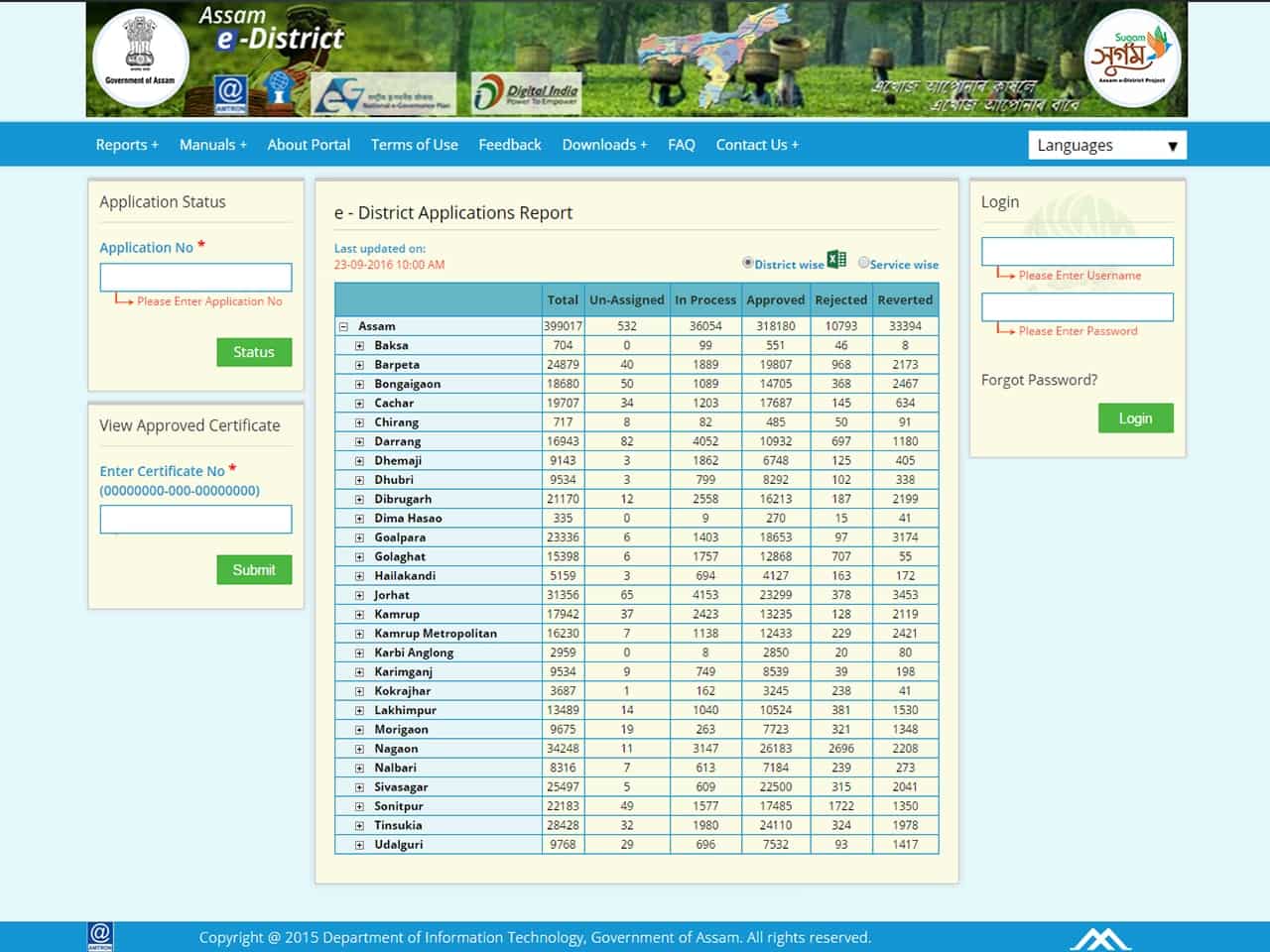Click the Sugam e-District Project logo

(1131, 58)
